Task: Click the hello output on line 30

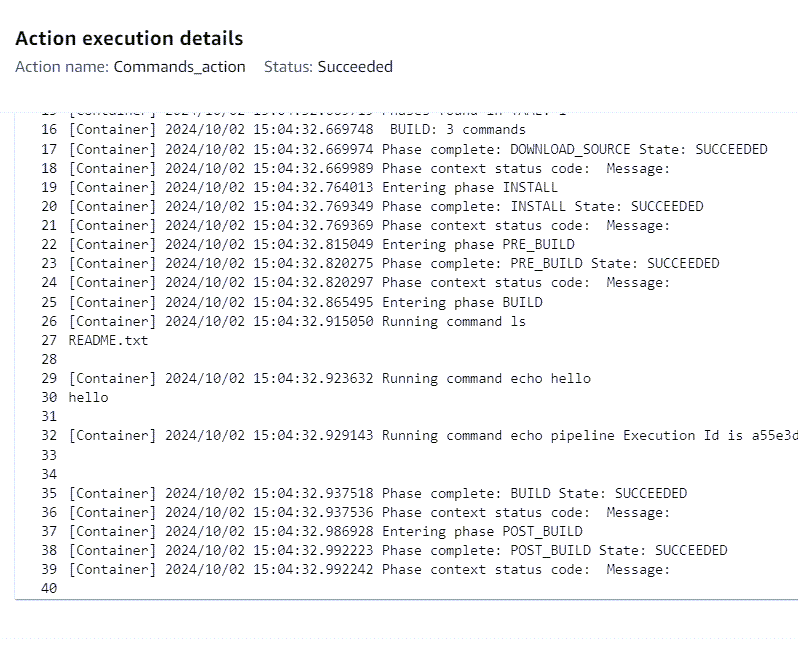Action: (88, 397)
